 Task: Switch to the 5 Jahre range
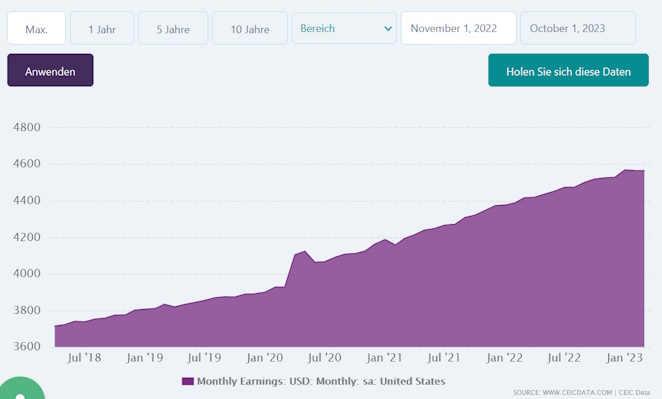(173, 28)
